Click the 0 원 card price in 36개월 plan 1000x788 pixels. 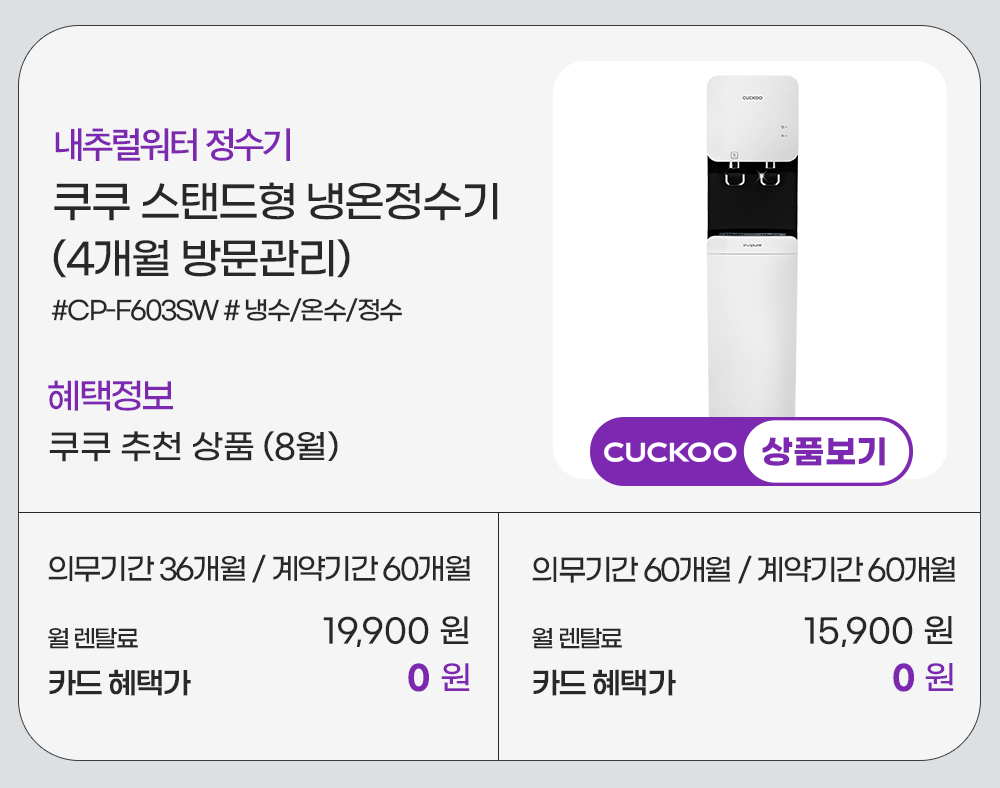pyautogui.click(x=438, y=679)
